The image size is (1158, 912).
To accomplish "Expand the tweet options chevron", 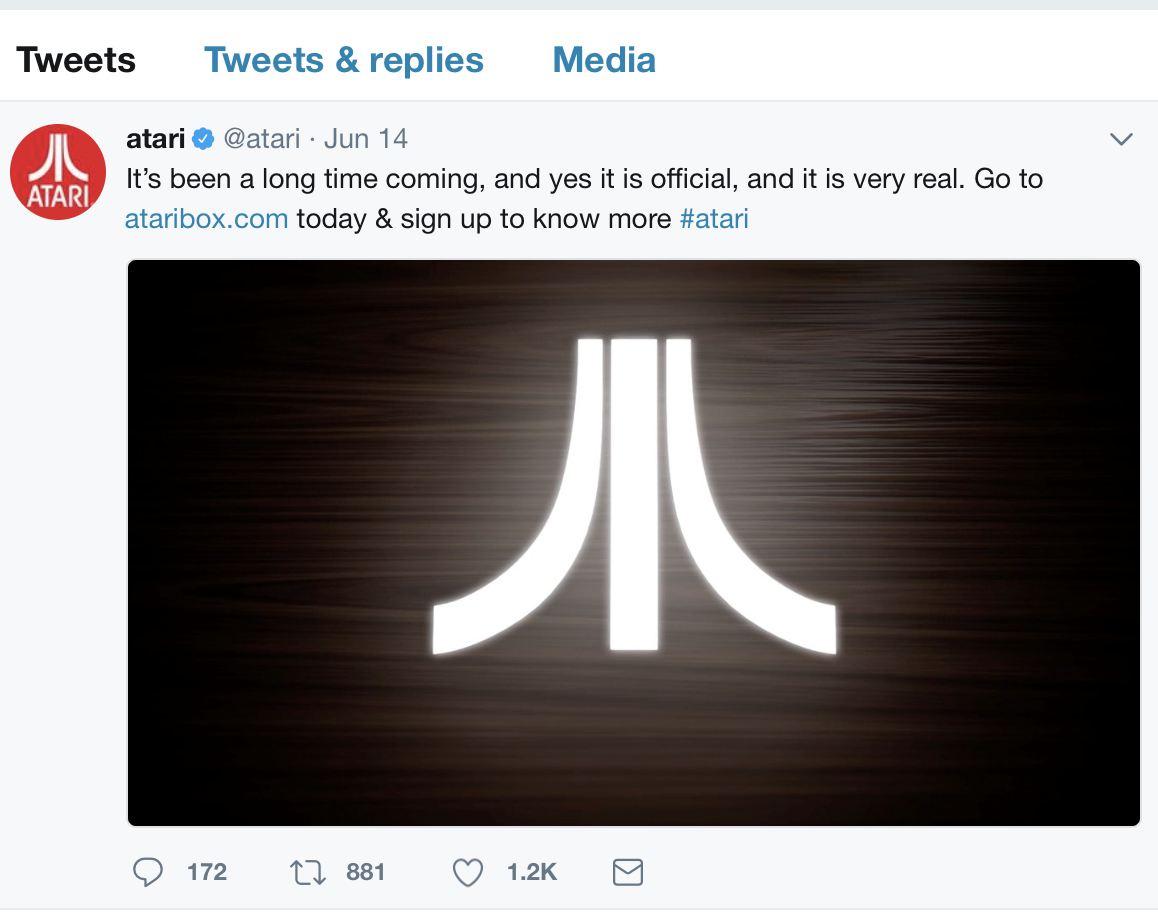I will click(1122, 139).
